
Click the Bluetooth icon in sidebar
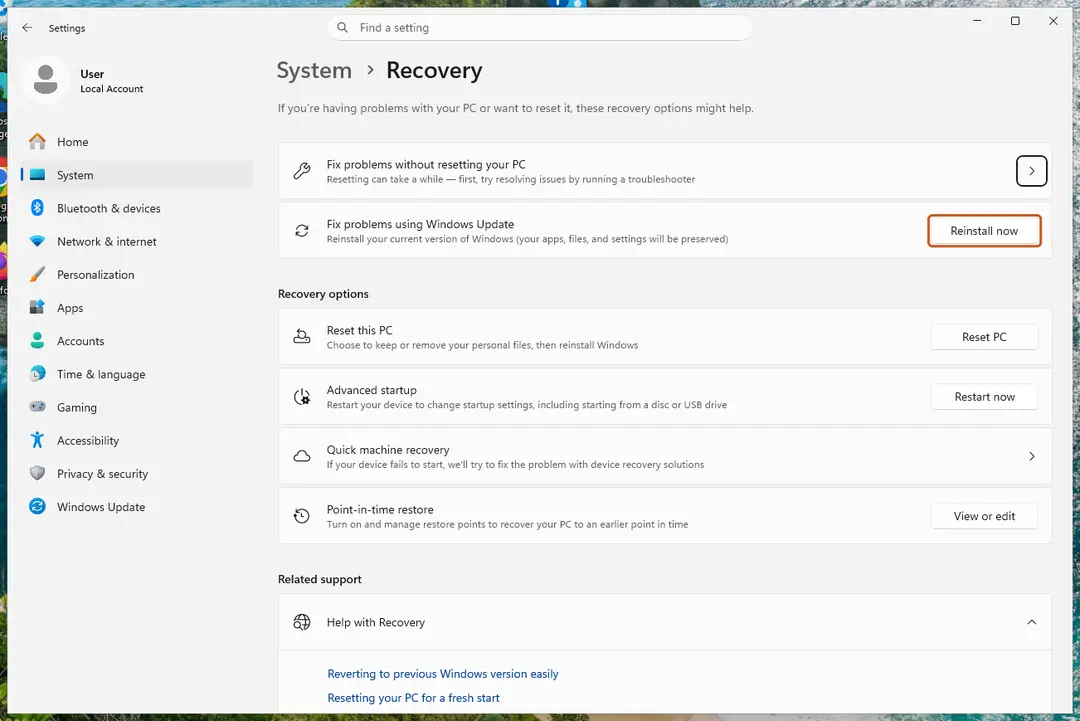(x=37, y=208)
